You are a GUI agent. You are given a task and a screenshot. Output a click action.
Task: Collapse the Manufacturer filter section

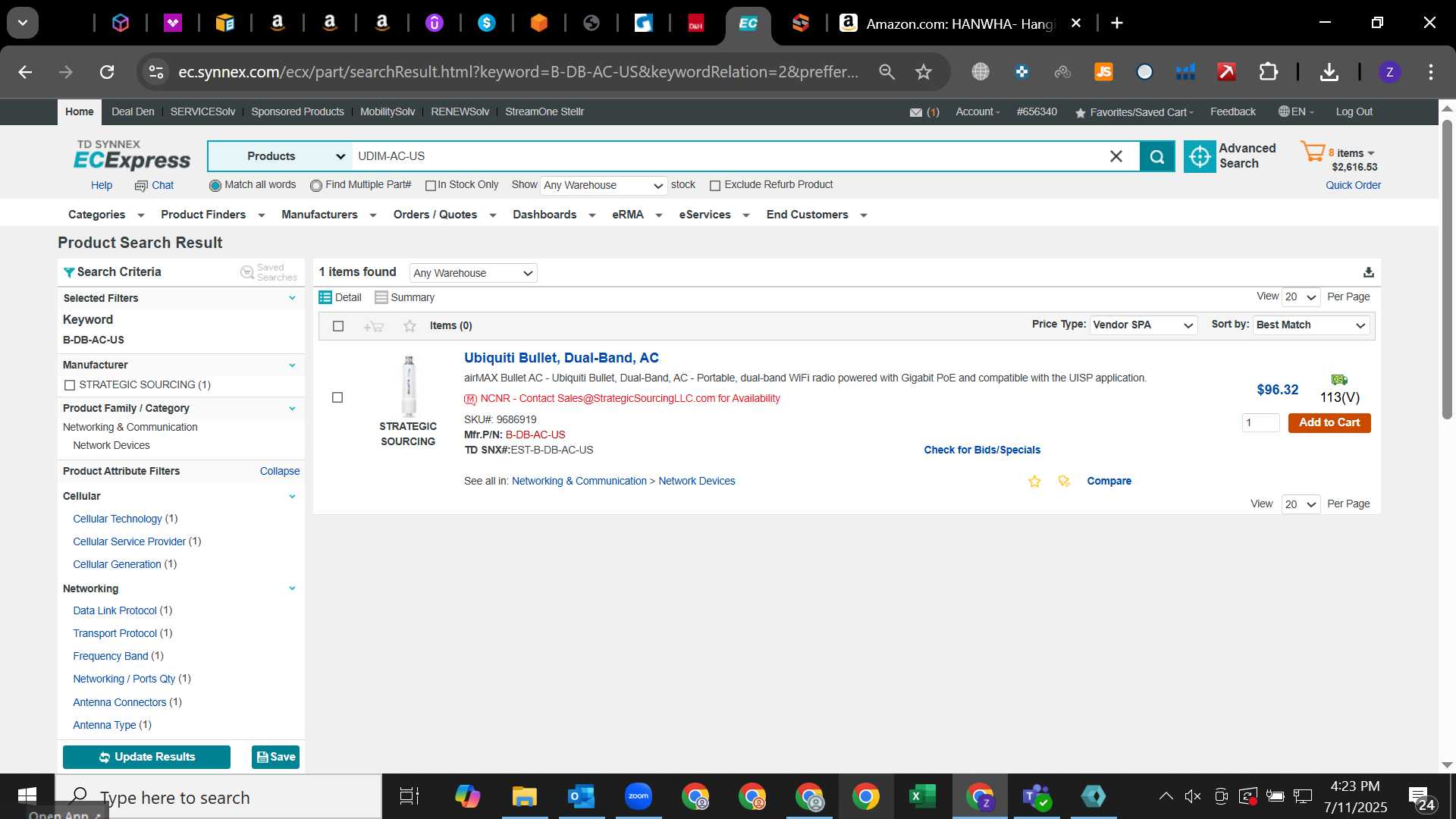292,366
